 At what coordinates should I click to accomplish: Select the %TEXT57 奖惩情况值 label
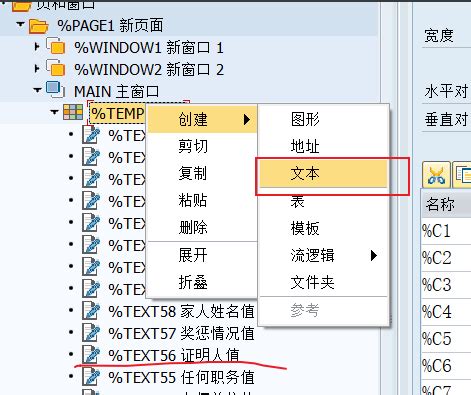coord(182,333)
